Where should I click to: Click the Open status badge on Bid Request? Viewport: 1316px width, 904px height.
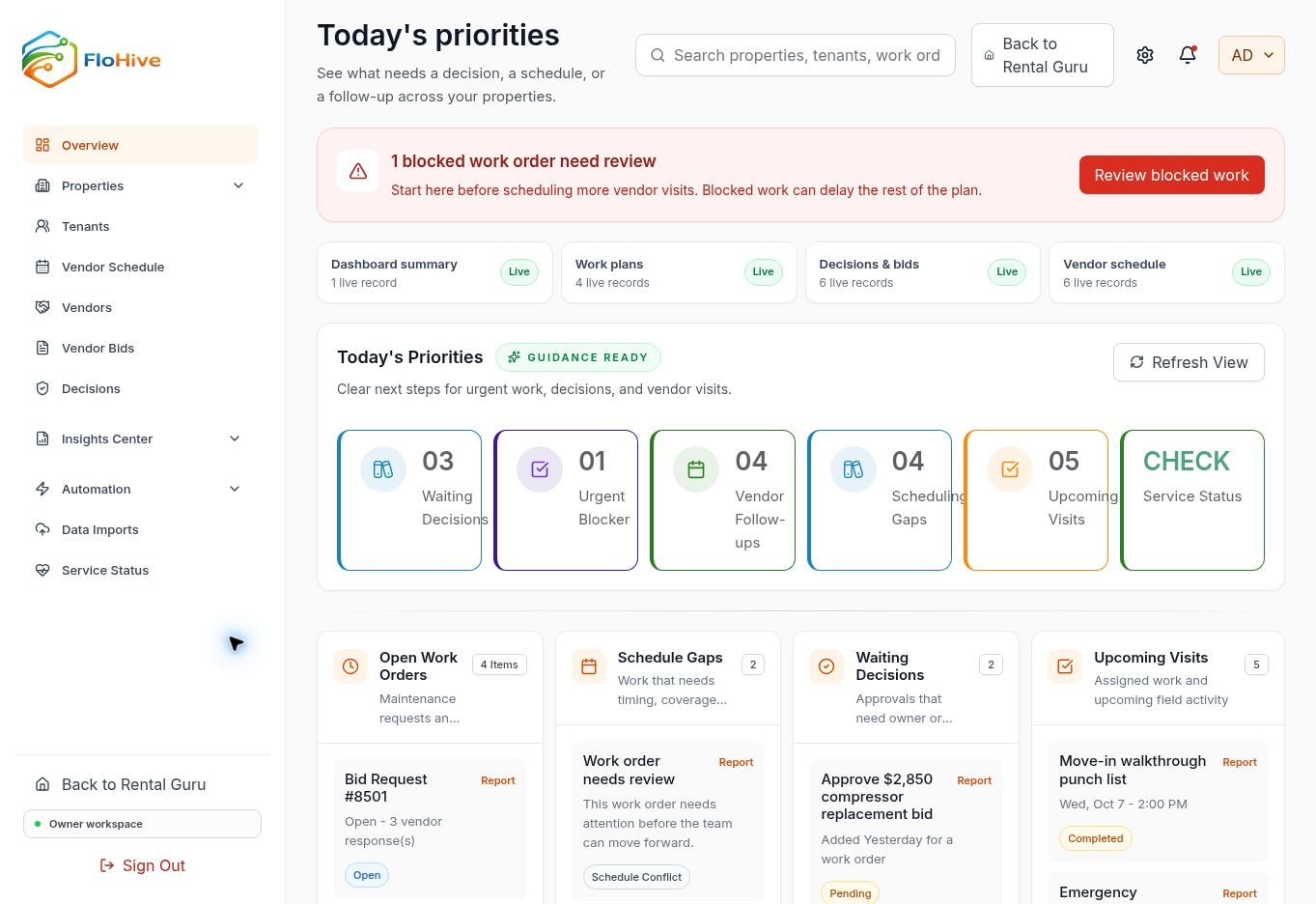(x=367, y=875)
